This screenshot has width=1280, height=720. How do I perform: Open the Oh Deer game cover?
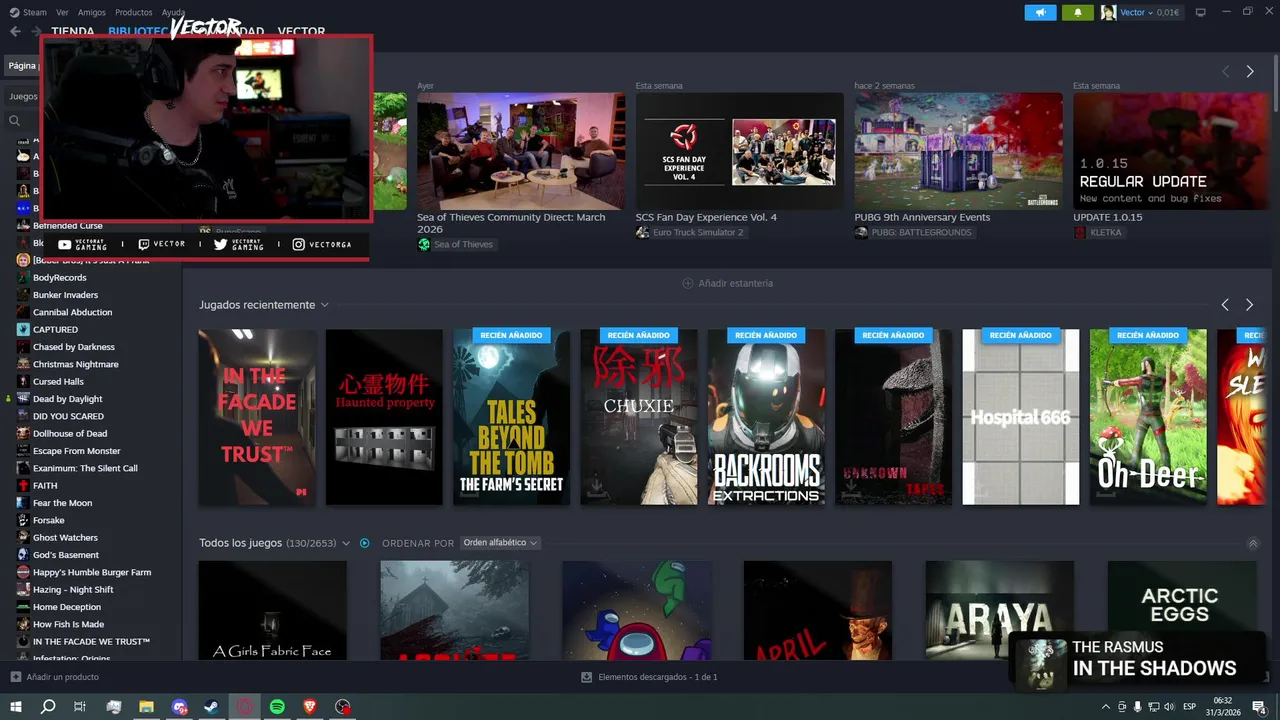pos(1148,417)
